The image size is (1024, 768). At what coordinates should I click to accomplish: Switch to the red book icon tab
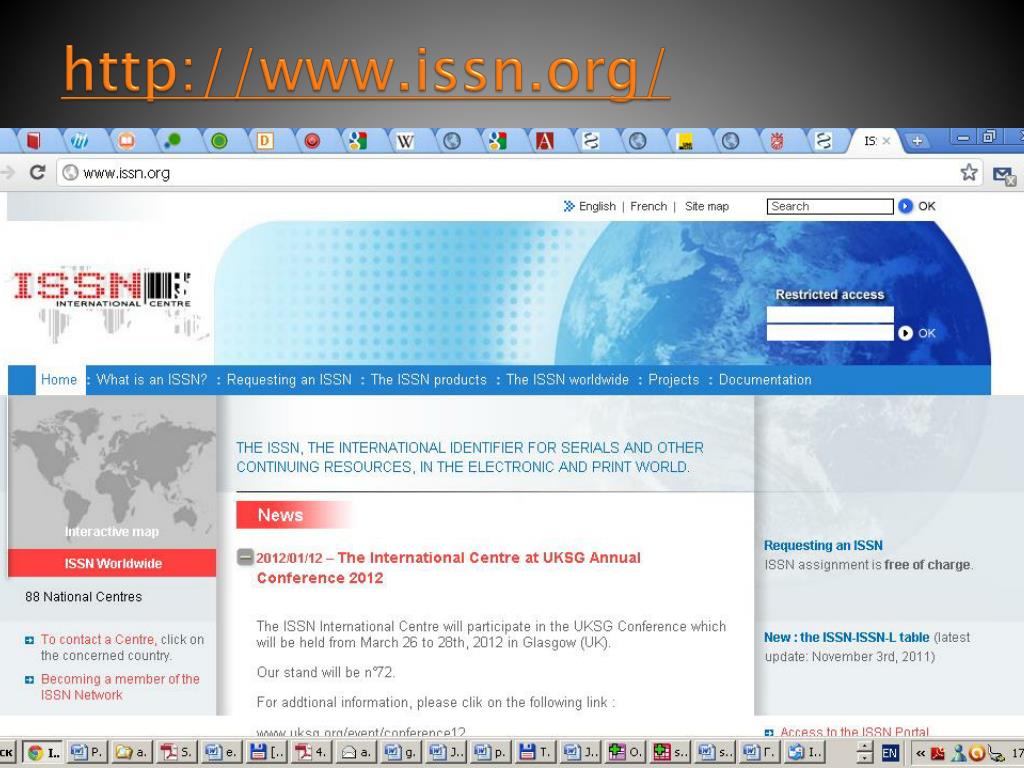33,140
